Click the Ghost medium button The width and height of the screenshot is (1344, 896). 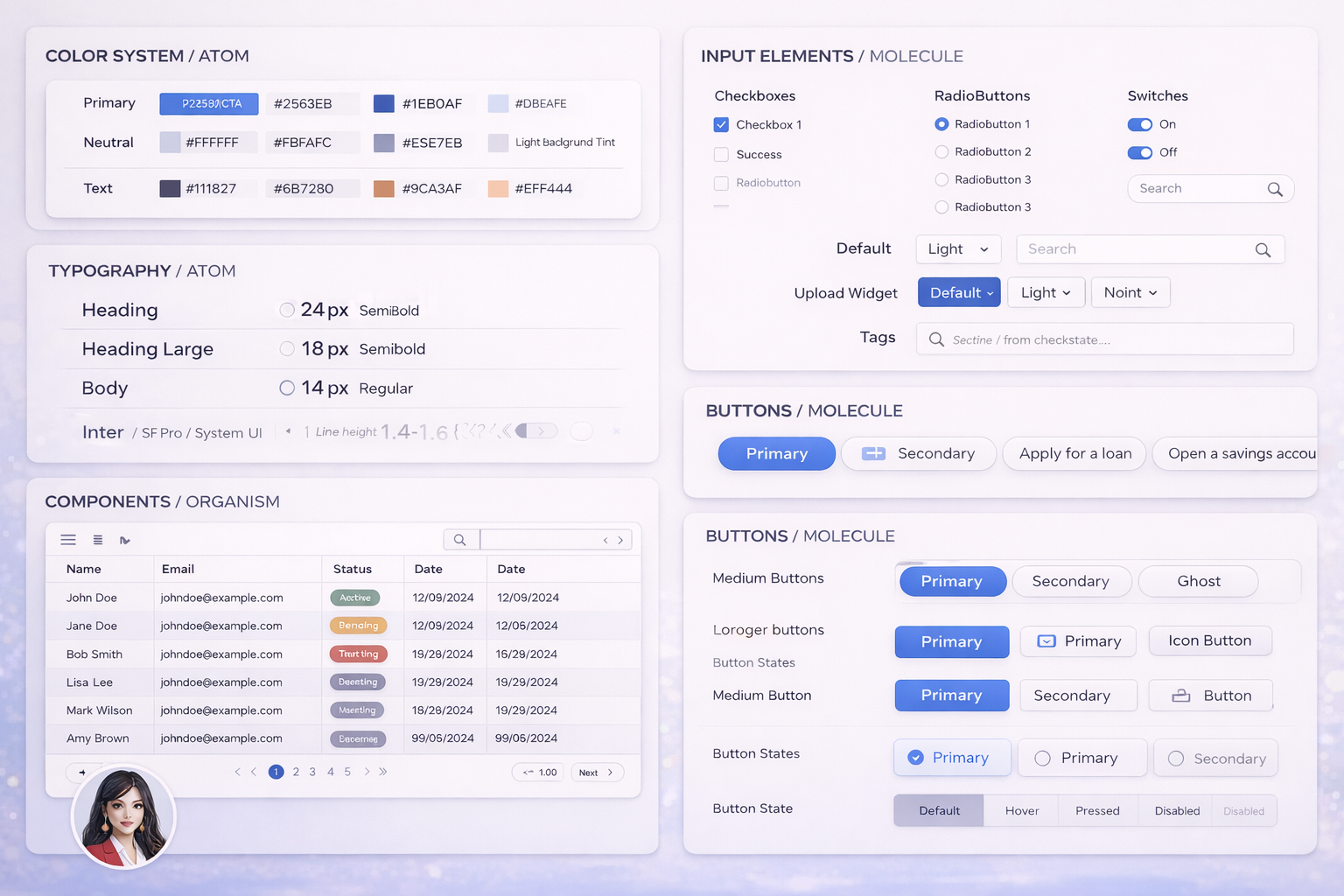point(1199,581)
